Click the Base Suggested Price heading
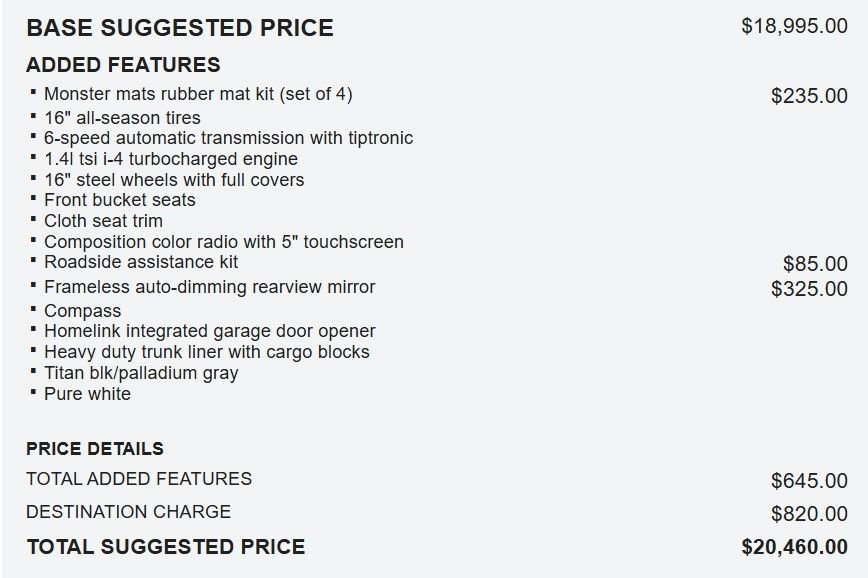This screenshot has height=578, width=868. [x=180, y=28]
